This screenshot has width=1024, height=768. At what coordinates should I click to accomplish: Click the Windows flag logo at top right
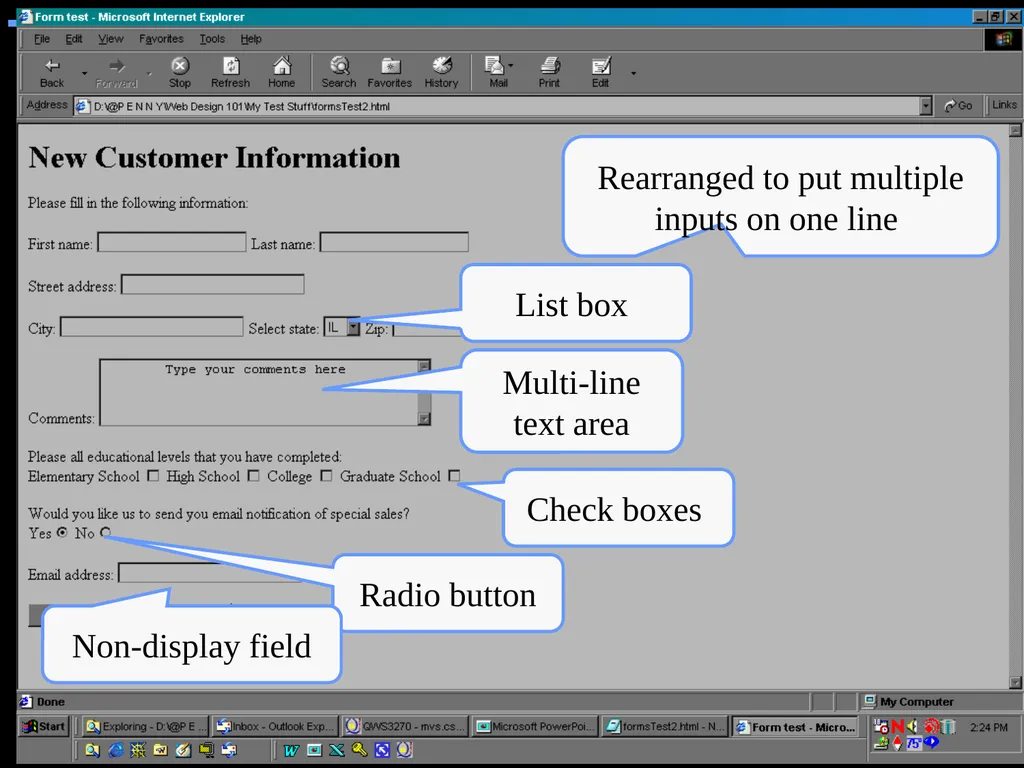(x=1003, y=39)
